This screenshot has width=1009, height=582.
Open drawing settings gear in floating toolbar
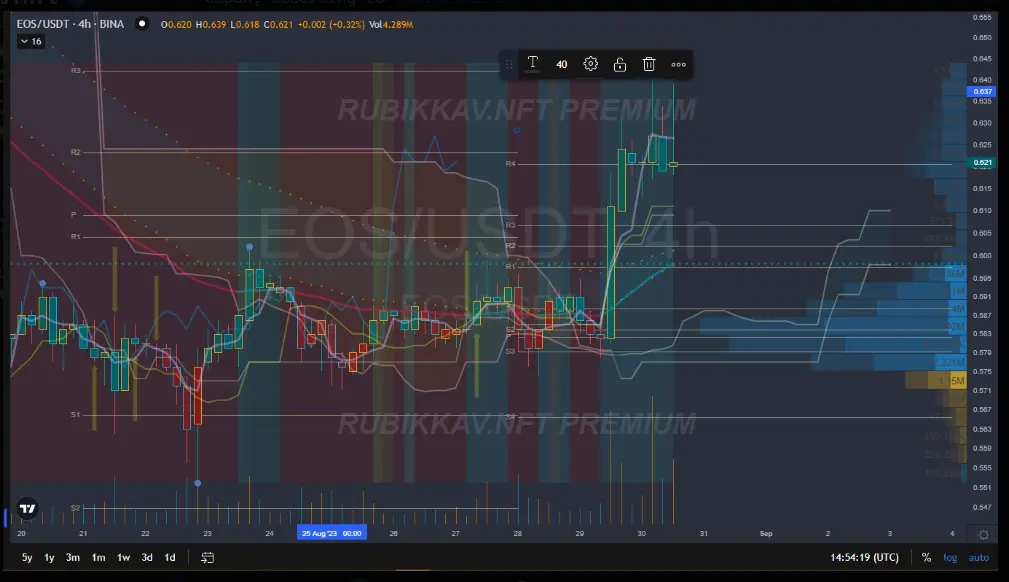pos(590,64)
